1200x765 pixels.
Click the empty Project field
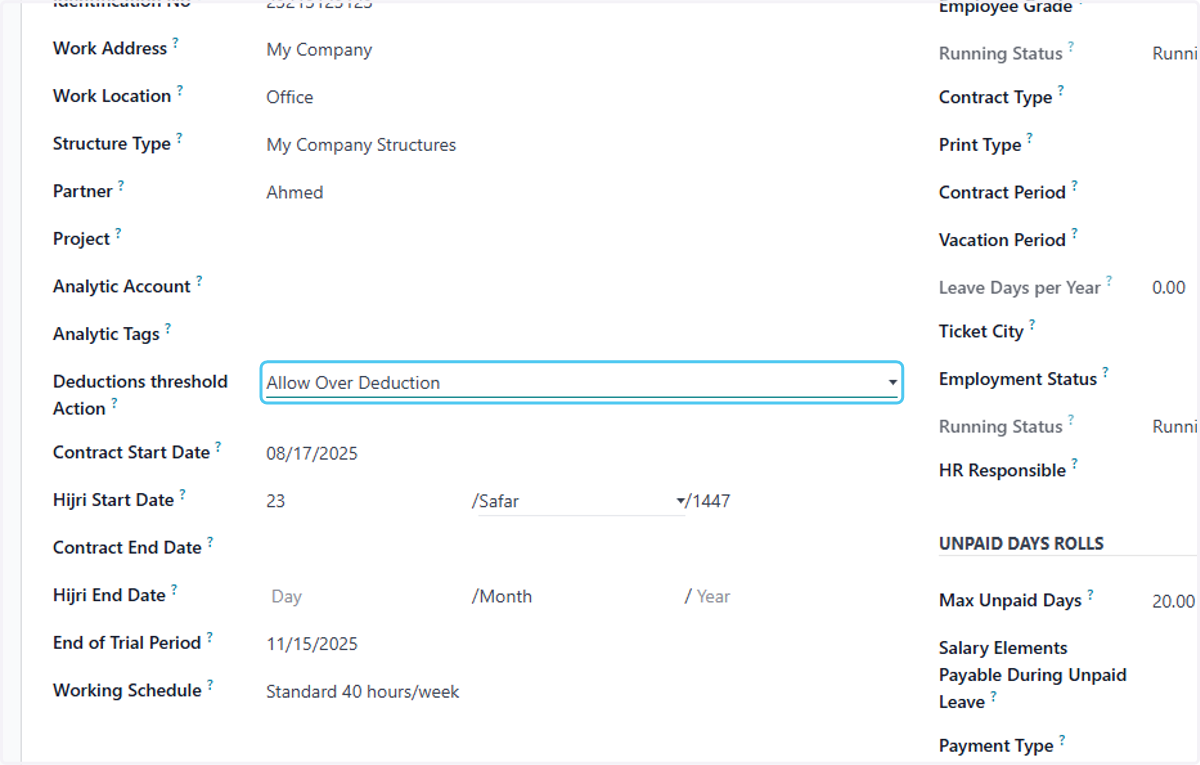(581, 239)
